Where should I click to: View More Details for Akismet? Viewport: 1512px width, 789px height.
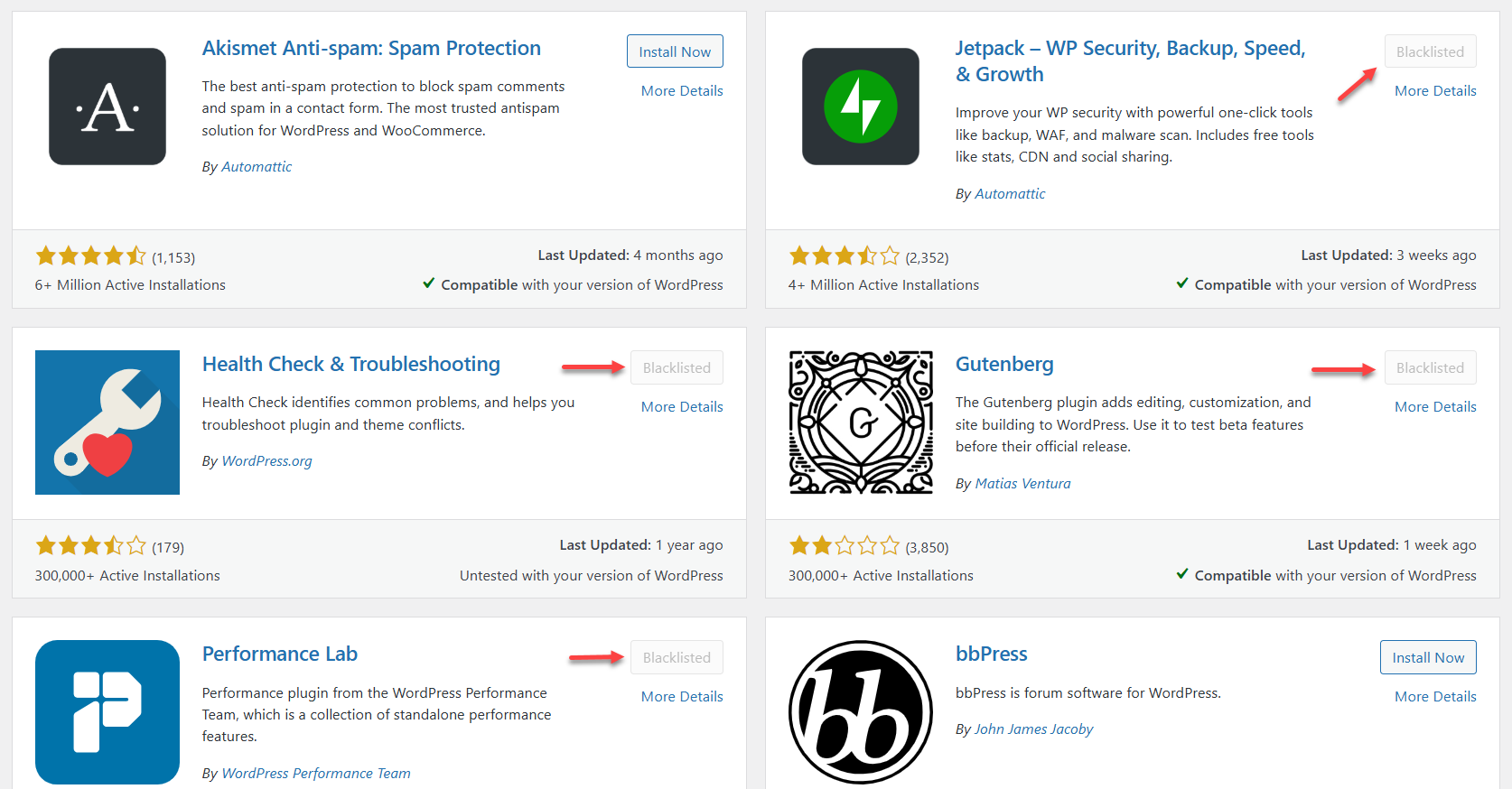coord(682,90)
